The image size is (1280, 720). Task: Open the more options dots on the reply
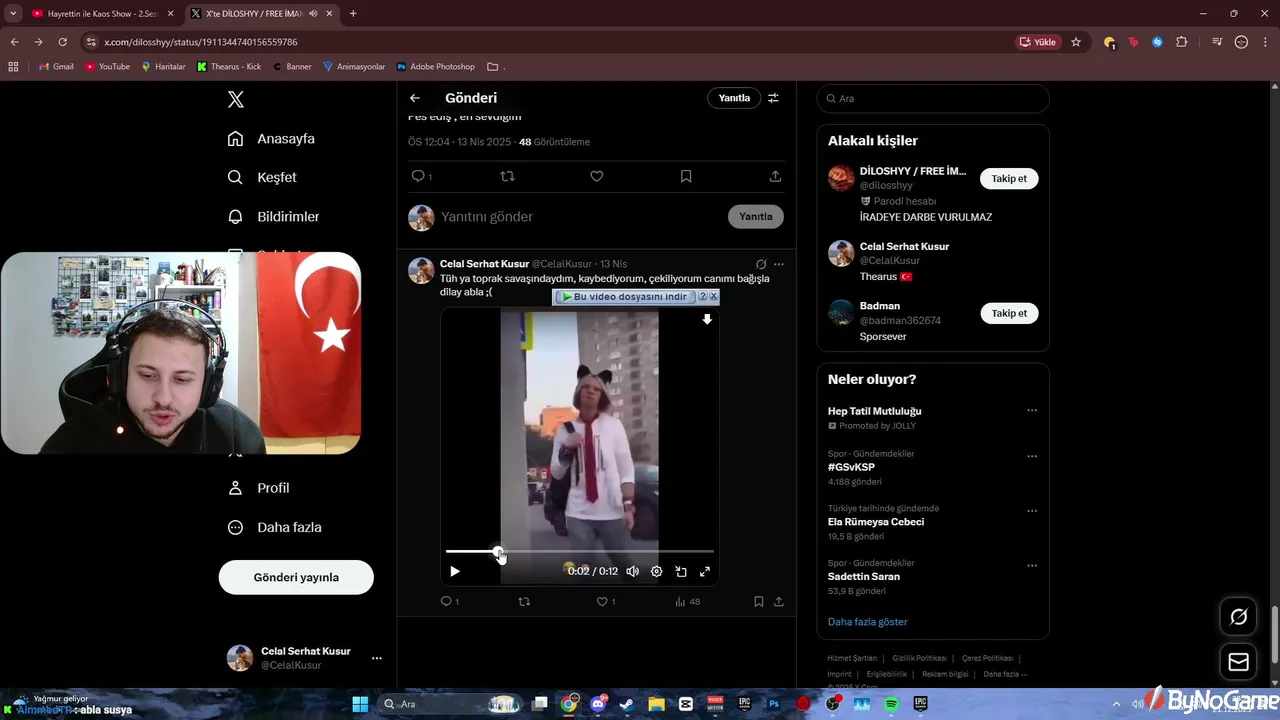pos(779,265)
